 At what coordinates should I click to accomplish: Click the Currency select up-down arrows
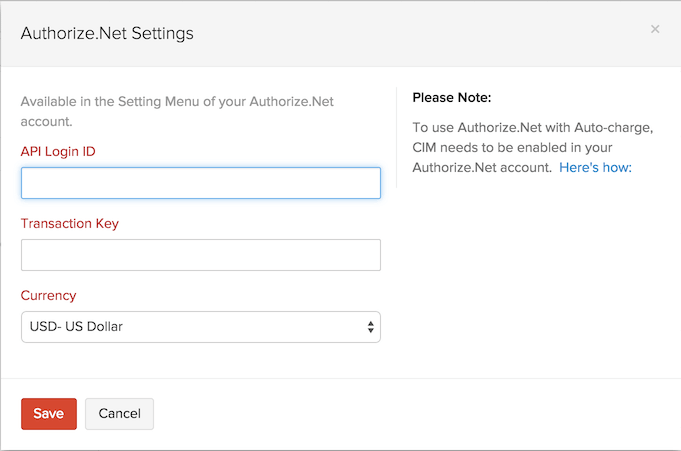click(370, 327)
